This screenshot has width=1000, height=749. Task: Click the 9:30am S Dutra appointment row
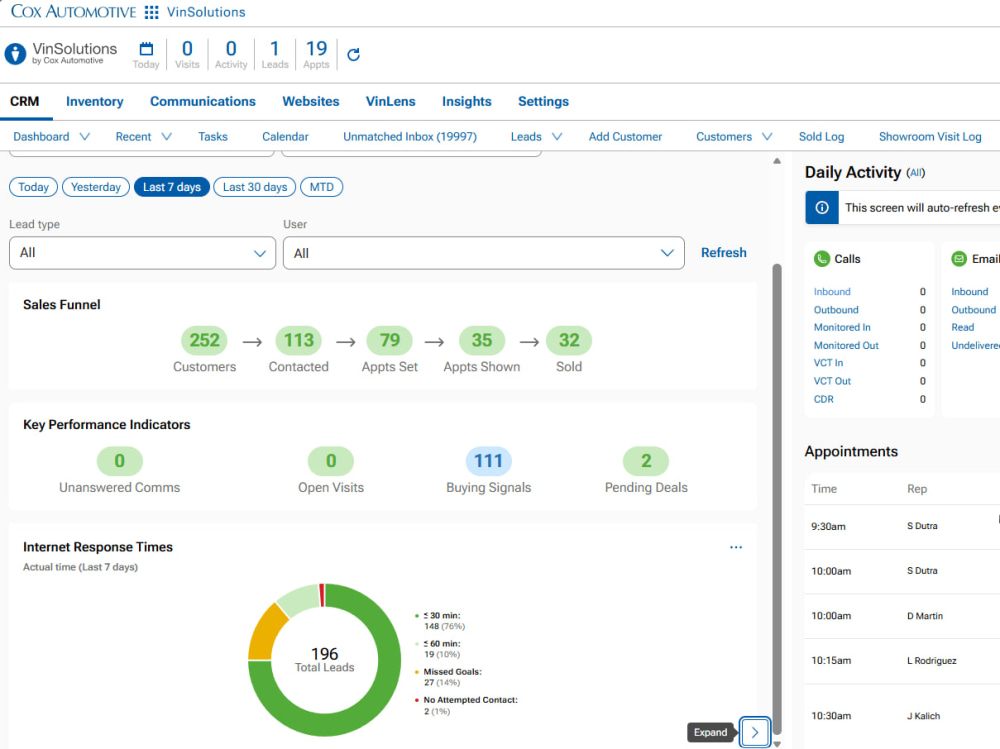[x=902, y=526]
